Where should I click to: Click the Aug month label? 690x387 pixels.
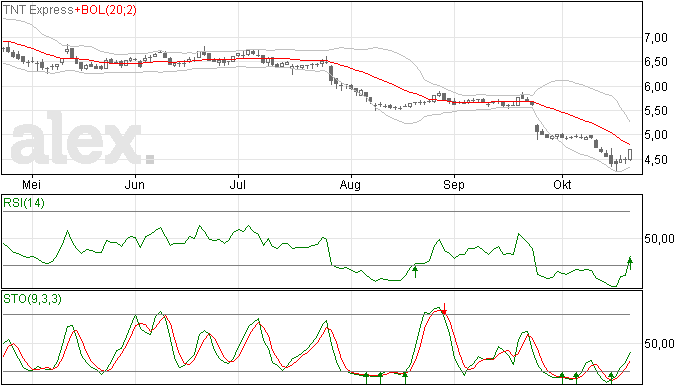coord(350,184)
